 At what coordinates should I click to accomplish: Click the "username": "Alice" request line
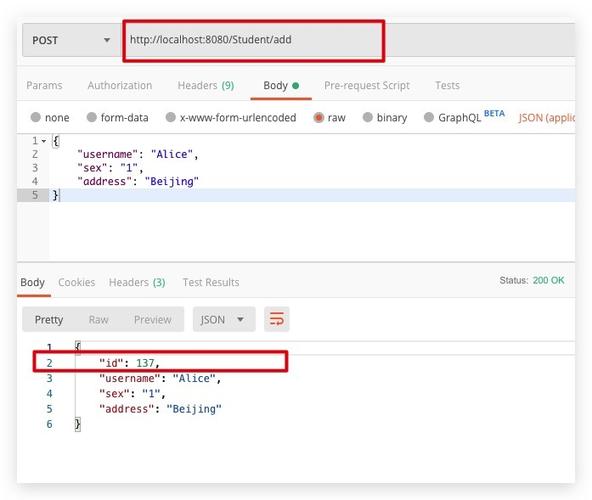click(x=137, y=154)
